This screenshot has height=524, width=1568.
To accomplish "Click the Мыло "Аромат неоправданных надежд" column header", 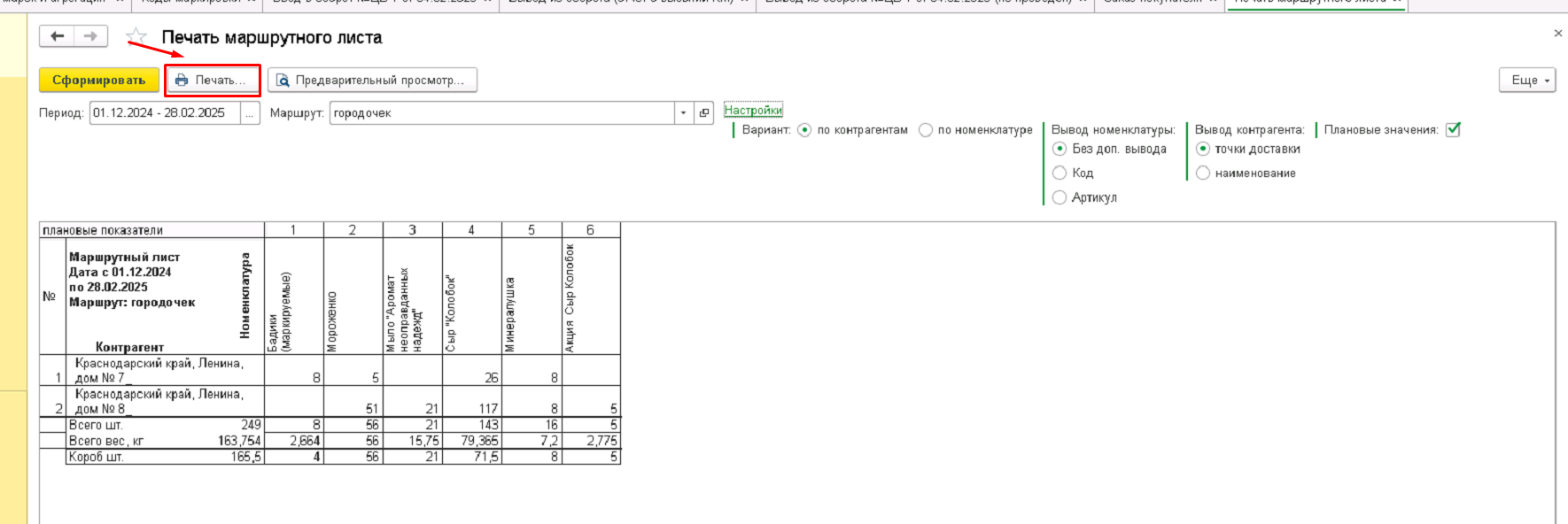I will (x=413, y=297).
